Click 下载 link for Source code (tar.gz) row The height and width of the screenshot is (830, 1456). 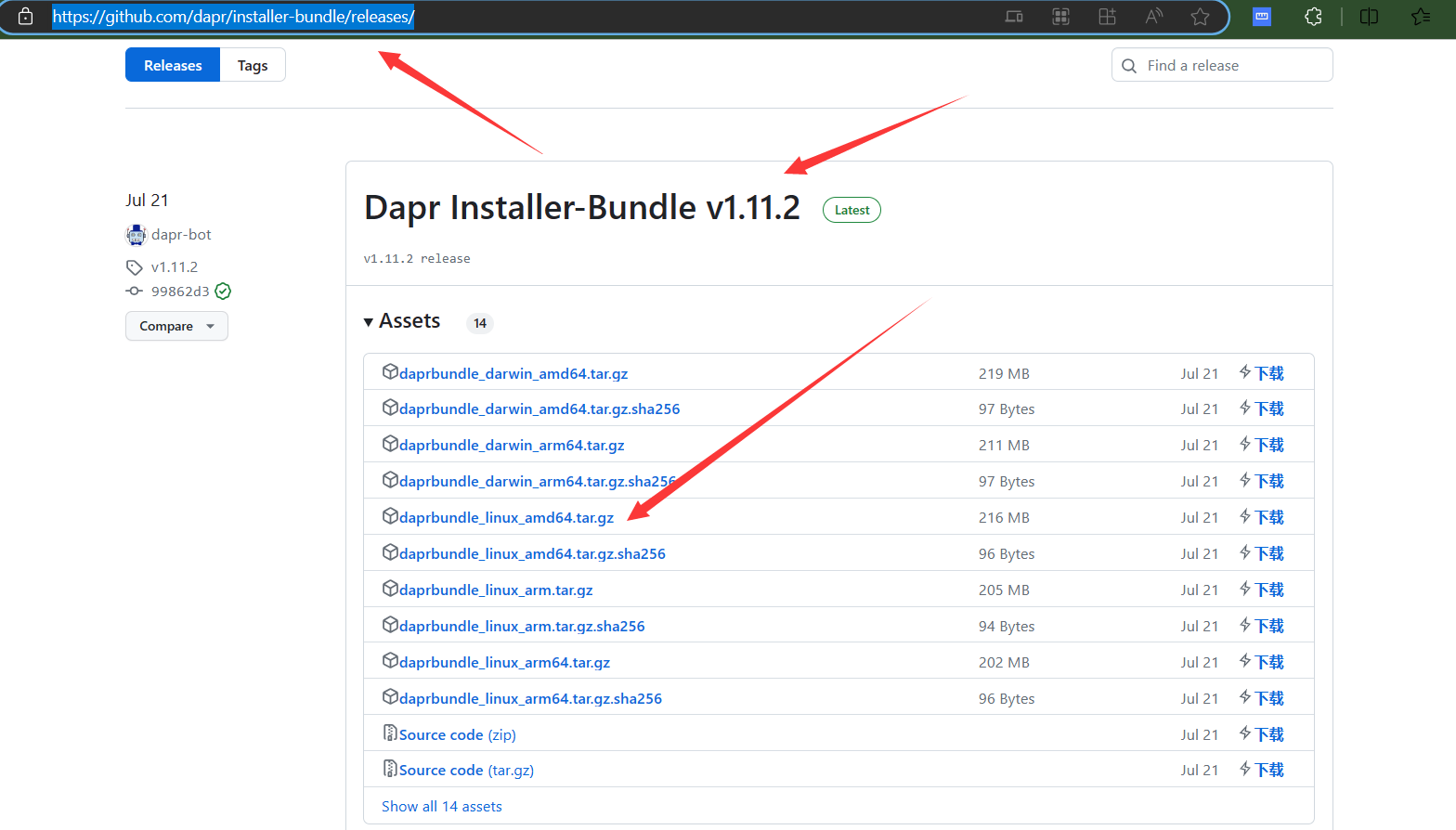1269,770
